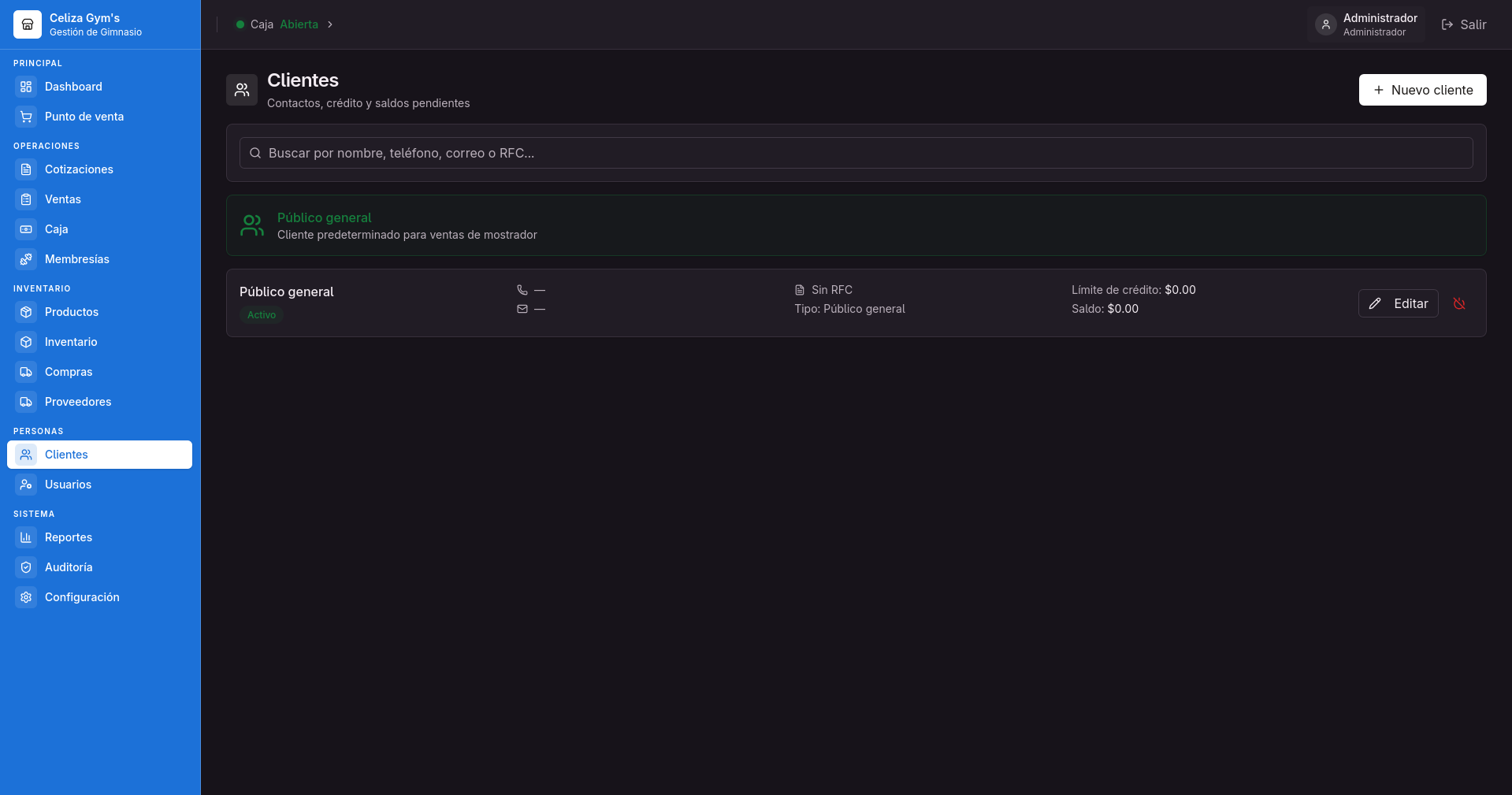The image size is (1512, 795).
Task: Click the Reportes bar chart icon
Action: (26, 537)
